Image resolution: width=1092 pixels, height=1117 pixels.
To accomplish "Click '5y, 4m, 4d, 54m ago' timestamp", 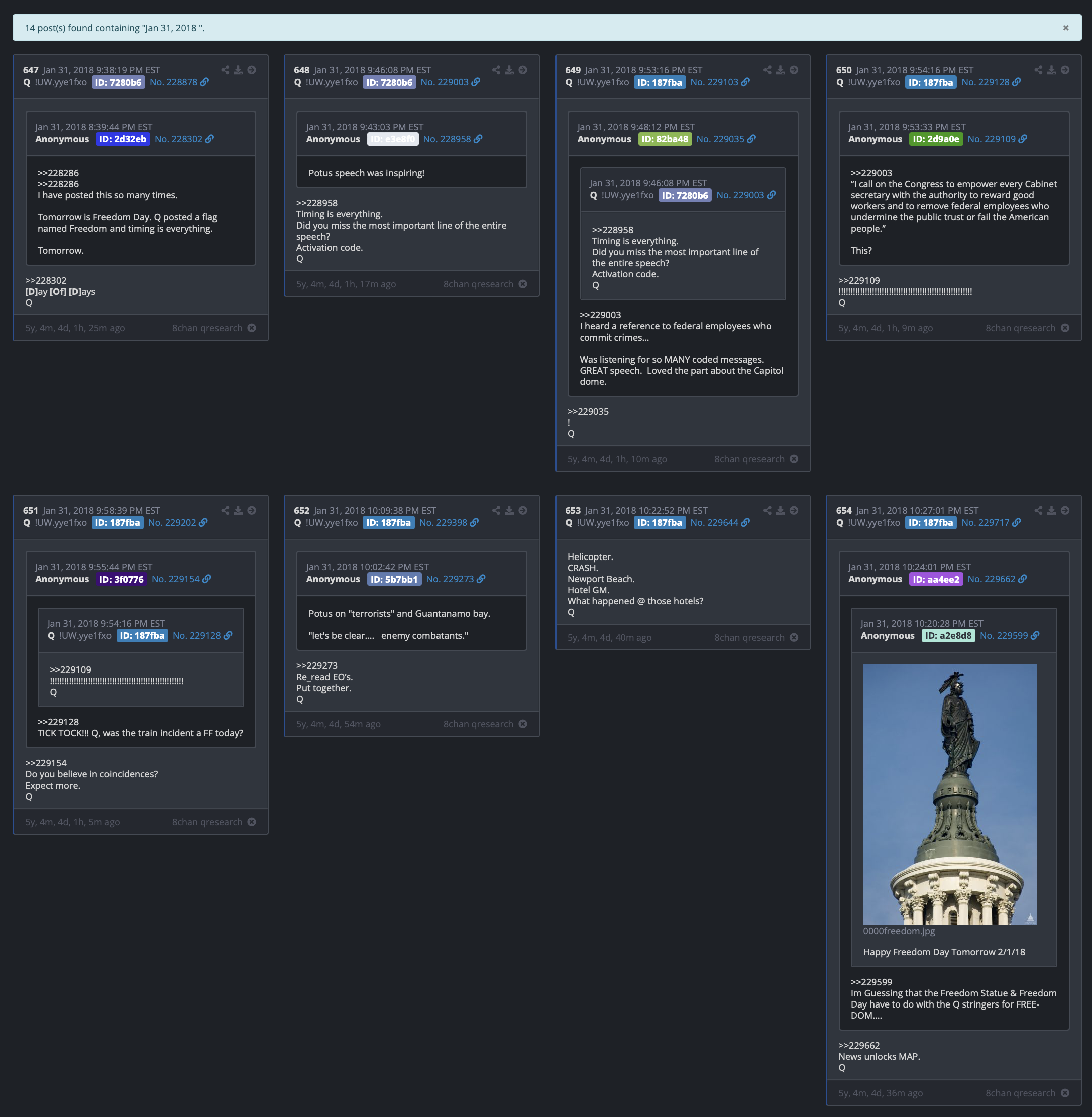I will [339, 724].
